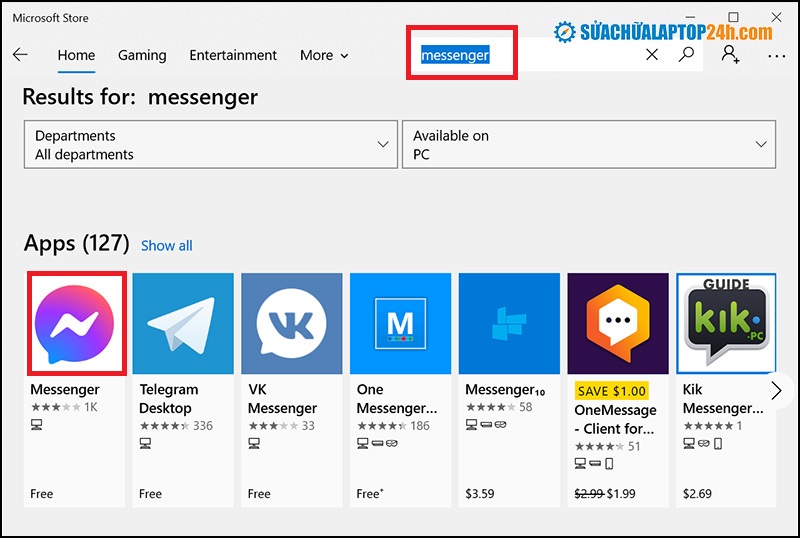800x538 pixels.
Task: Expand the Available on PC dropdown
Action: (588, 145)
